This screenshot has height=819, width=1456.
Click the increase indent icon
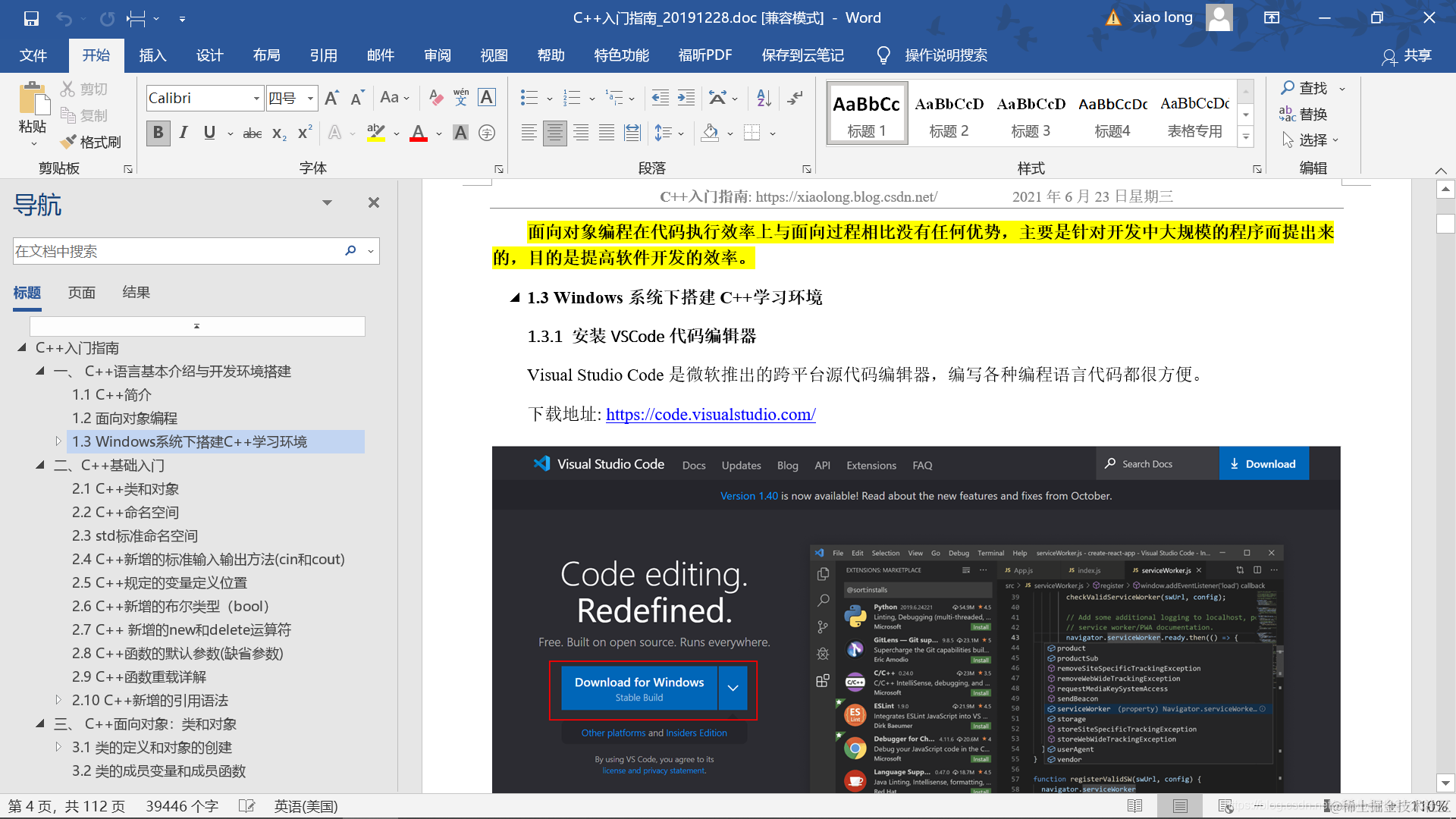(686, 98)
